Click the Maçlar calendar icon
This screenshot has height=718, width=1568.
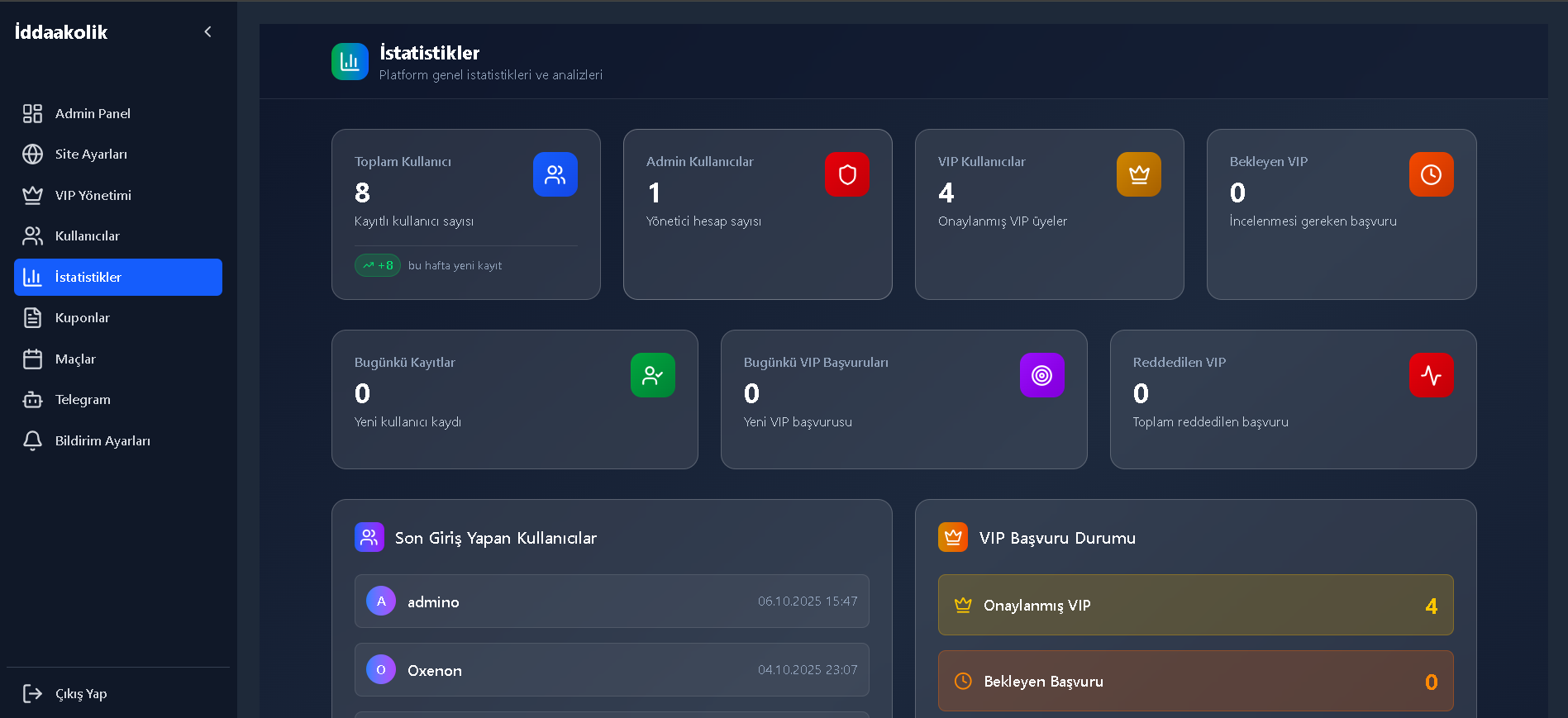(32, 359)
